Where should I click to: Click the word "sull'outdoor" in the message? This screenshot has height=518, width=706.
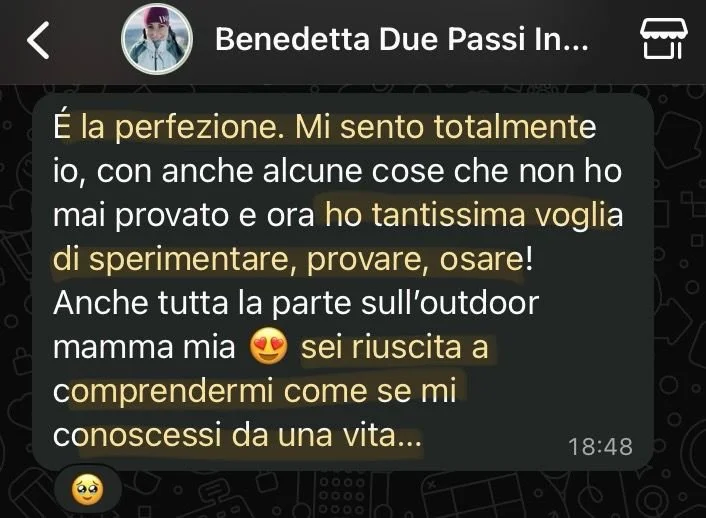click(450, 303)
